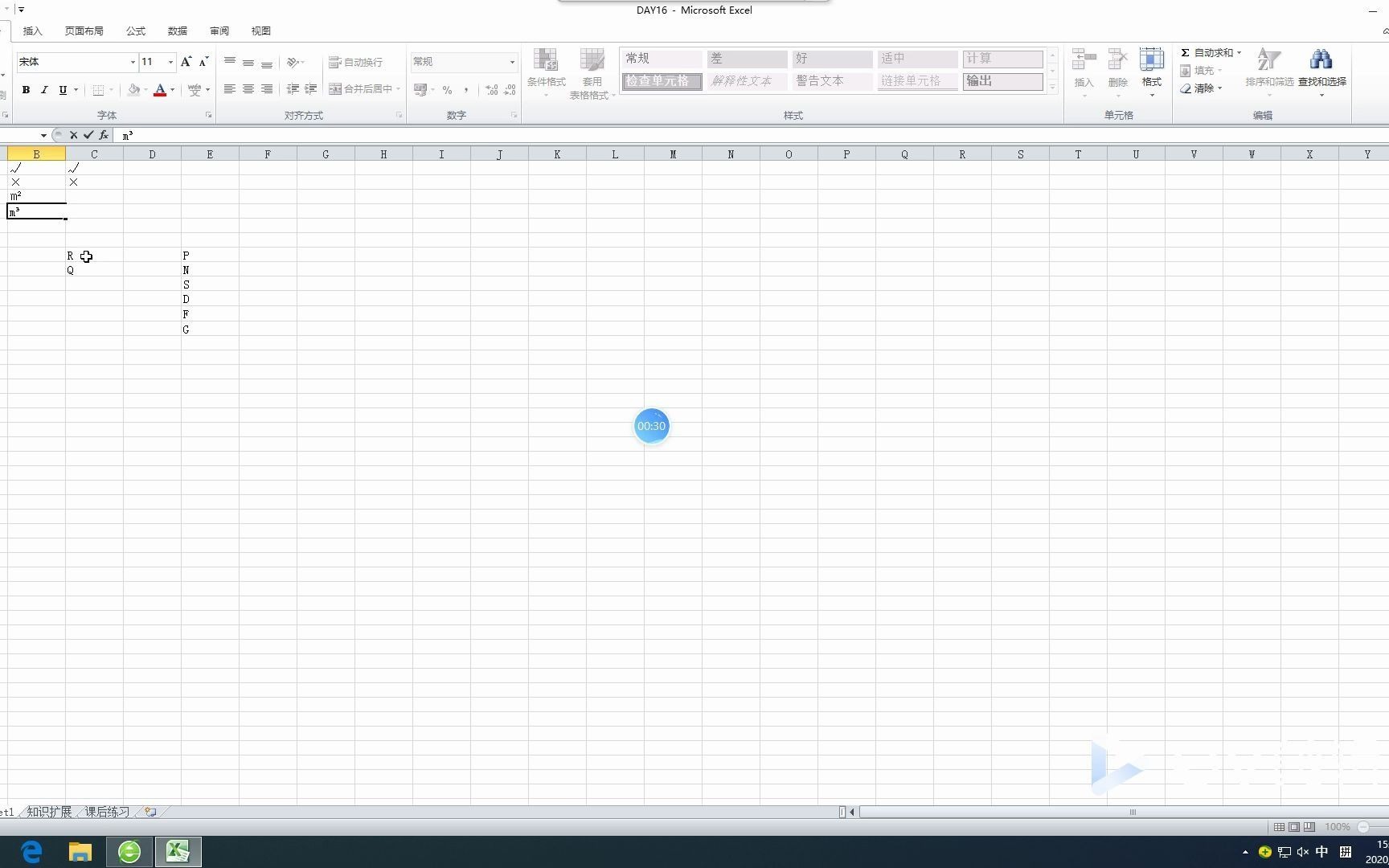
Task: Select the 输出 cell style
Action: [1002, 81]
